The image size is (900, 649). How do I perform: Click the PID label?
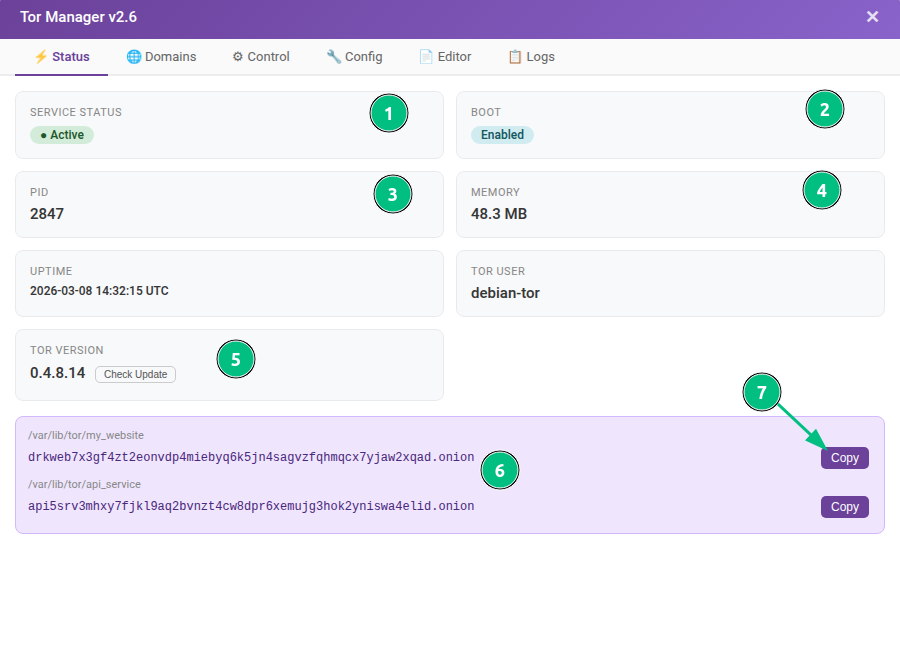(x=39, y=192)
